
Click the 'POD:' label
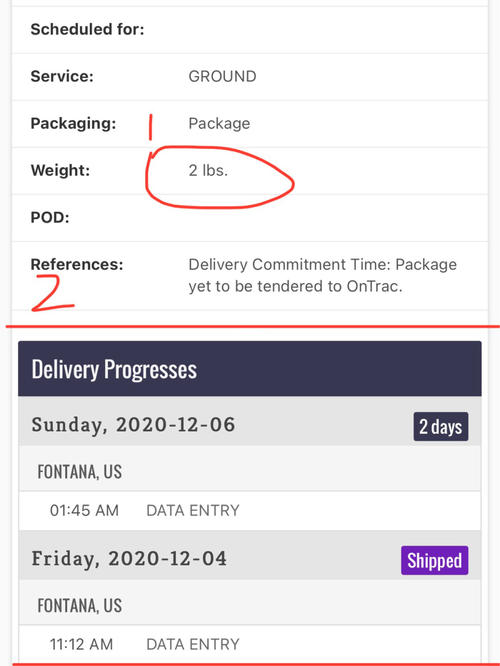50,218
